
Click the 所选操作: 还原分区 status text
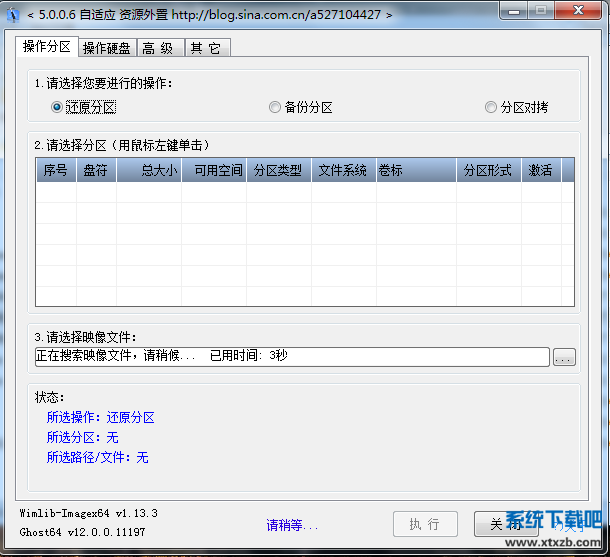coord(100,417)
